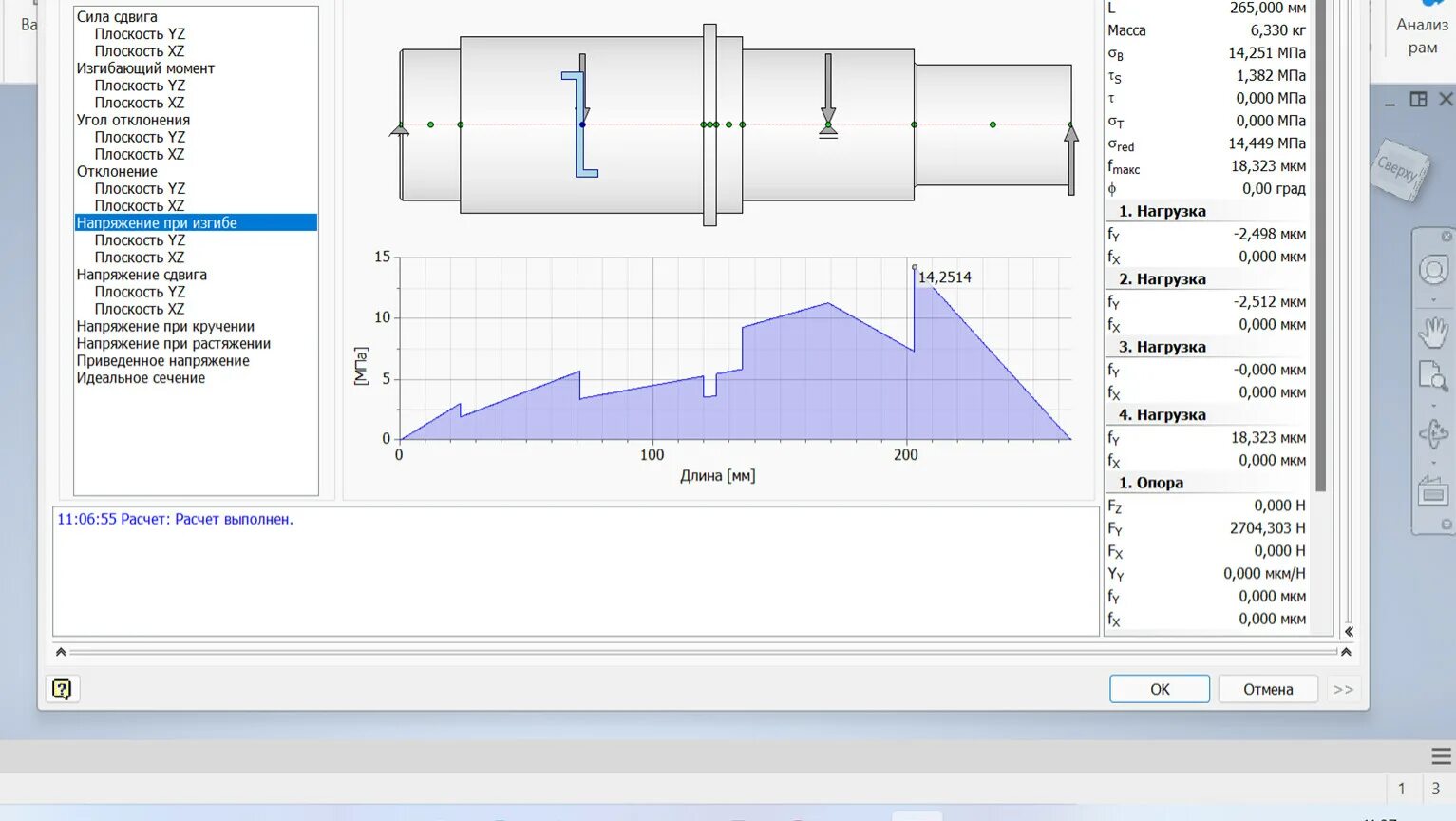This screenshot has height=821, width=1456.
Task: Select Изгибающий момент graph
Action: (145, 67)
